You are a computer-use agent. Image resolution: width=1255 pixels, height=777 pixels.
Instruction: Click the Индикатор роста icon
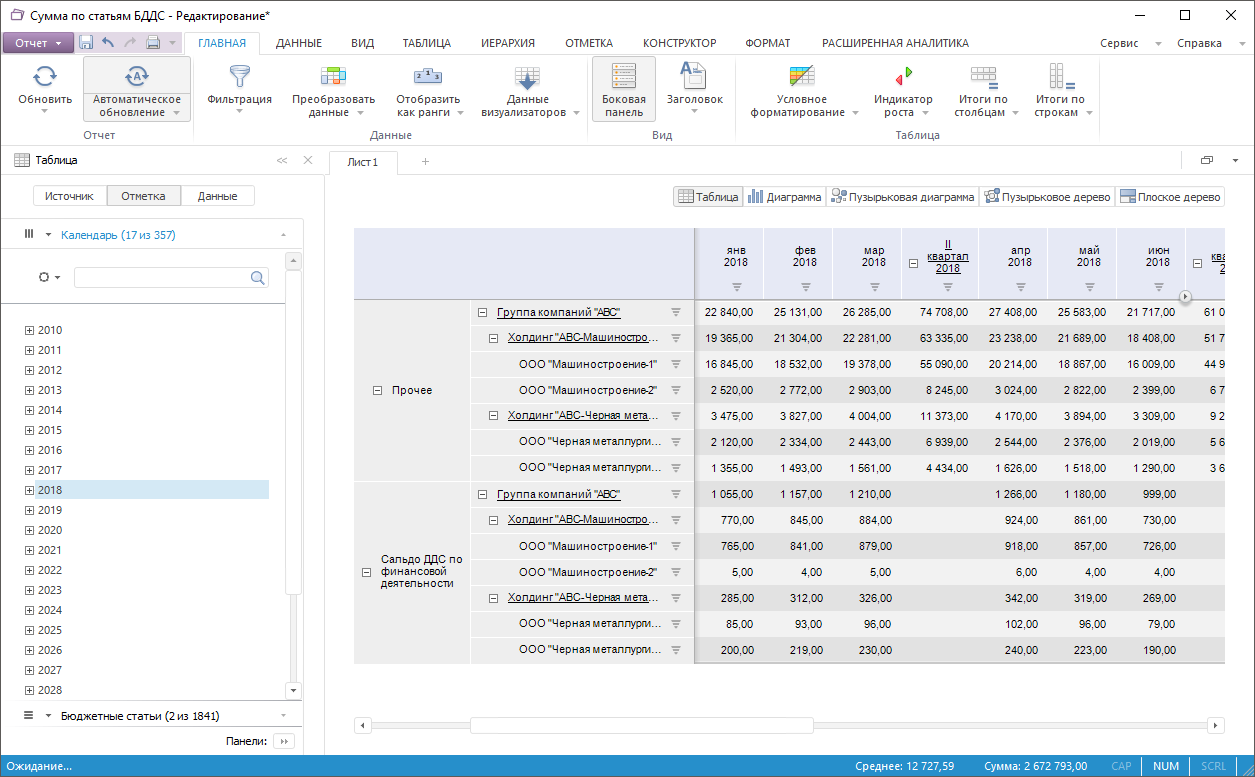click(x=903, y=77)
